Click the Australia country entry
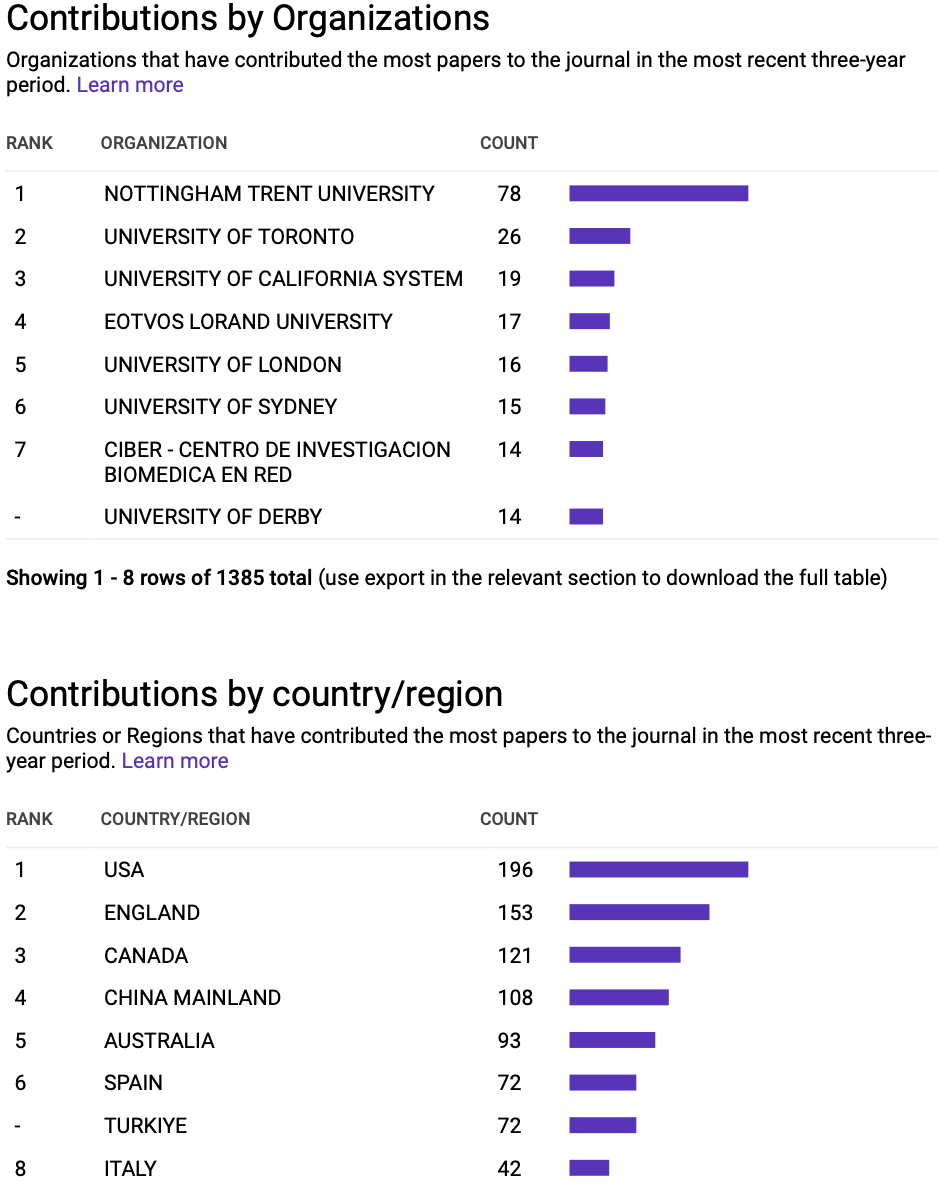 (x=159, y=1041)
